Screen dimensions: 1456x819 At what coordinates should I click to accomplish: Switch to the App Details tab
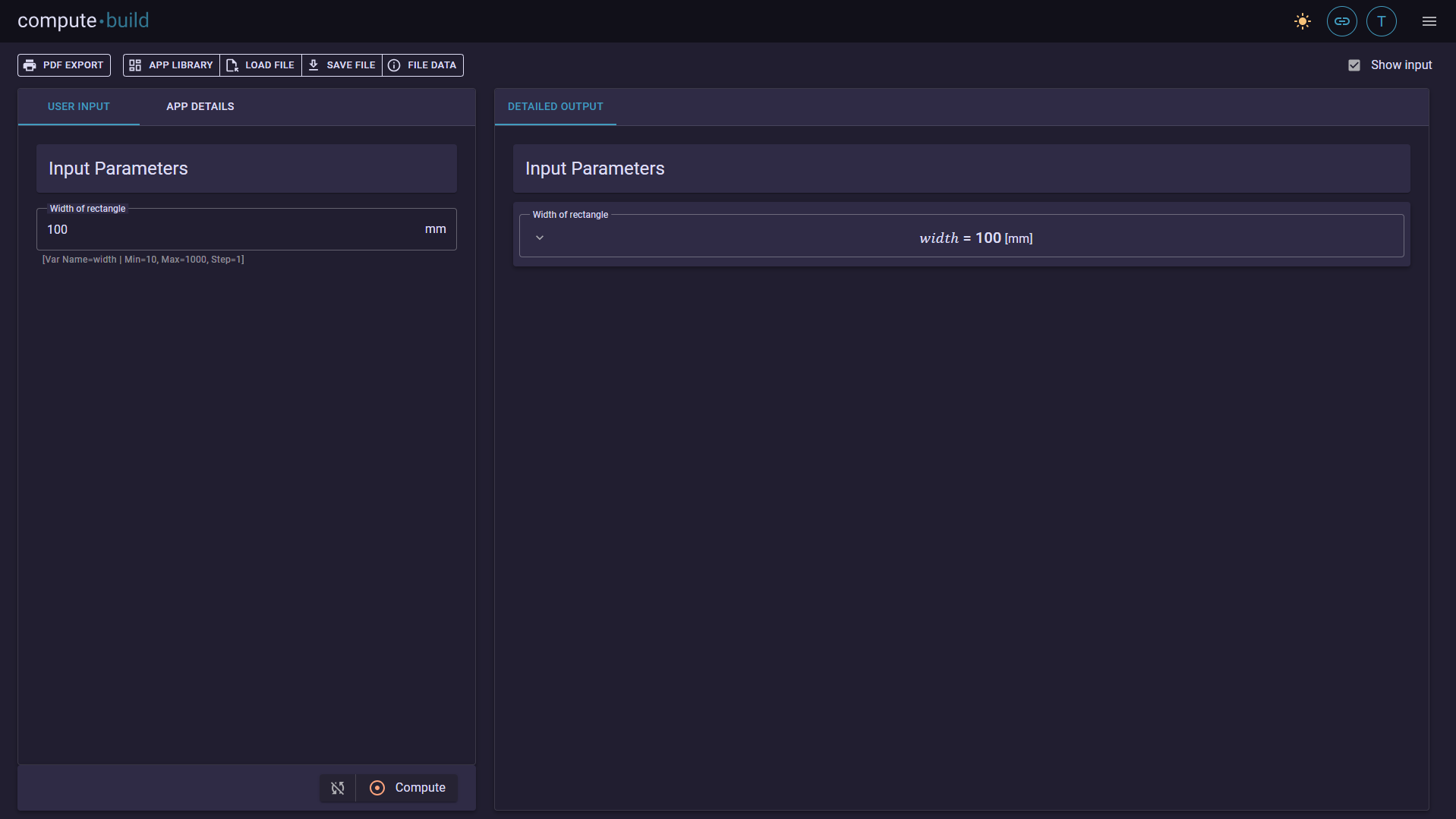pyautogui.click(x=200, y=106)
